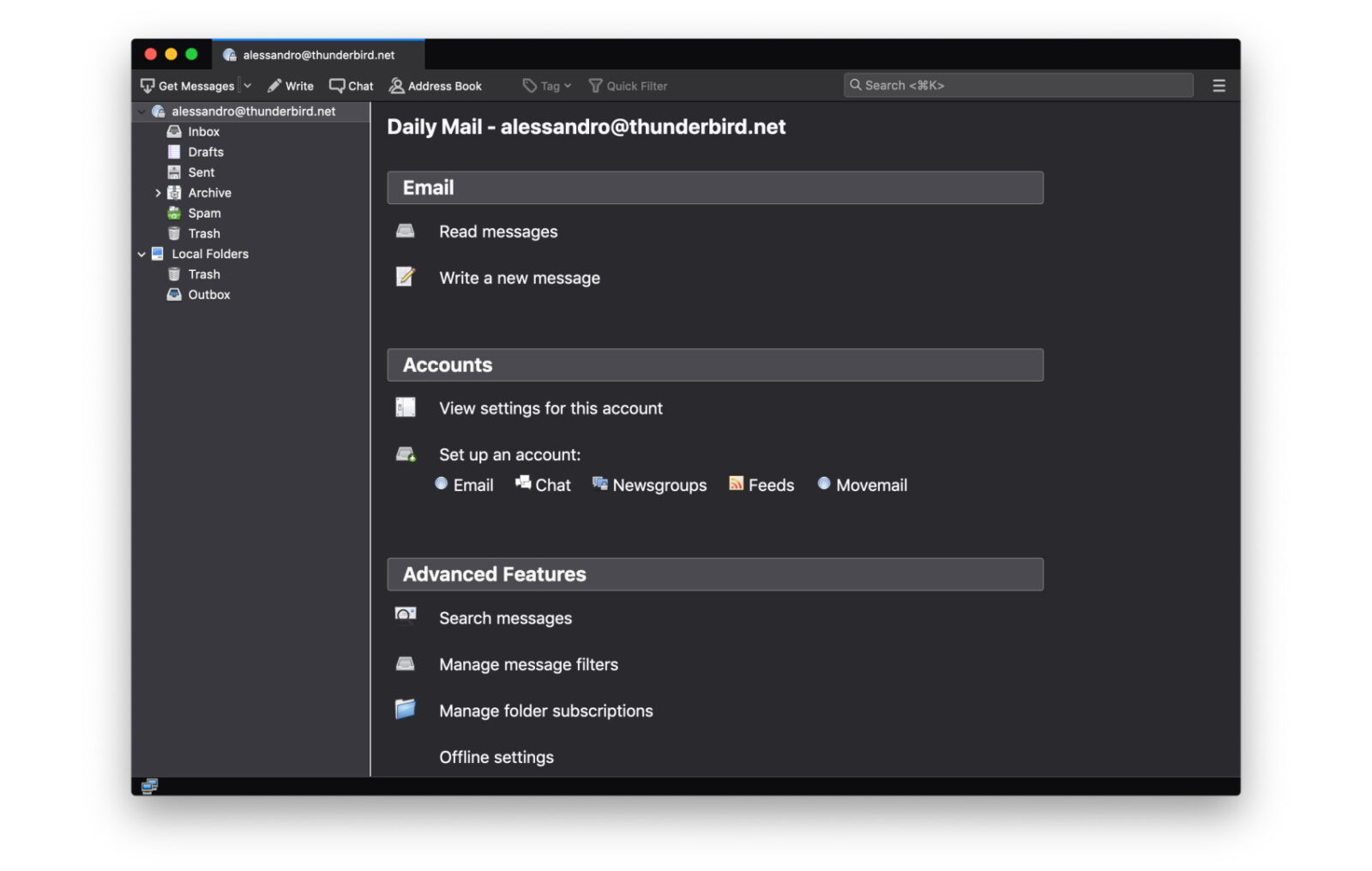Image resolution: width=1372 pixels, height=871 pixels.
Task: Toggle the Quick Filter bar
Action: pyautogui.click(x=628, y=86)
